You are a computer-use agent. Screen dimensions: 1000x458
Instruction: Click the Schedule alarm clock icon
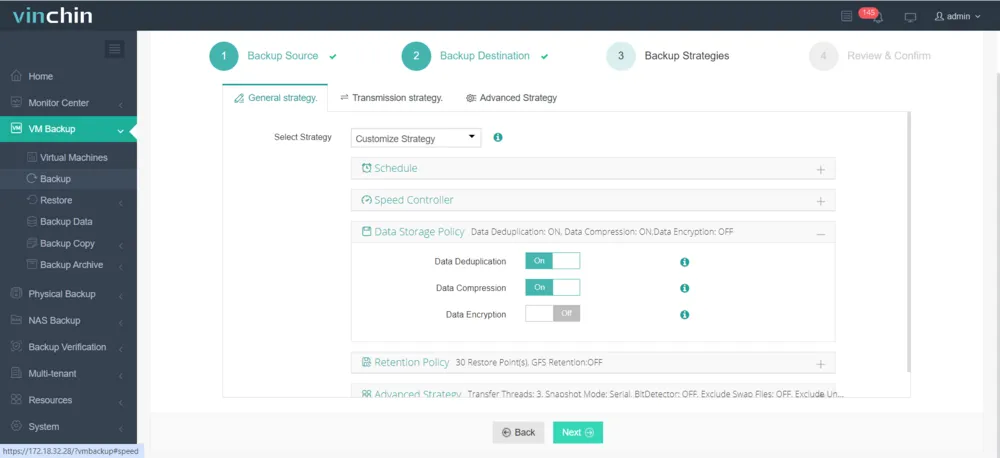pos(367,168)
